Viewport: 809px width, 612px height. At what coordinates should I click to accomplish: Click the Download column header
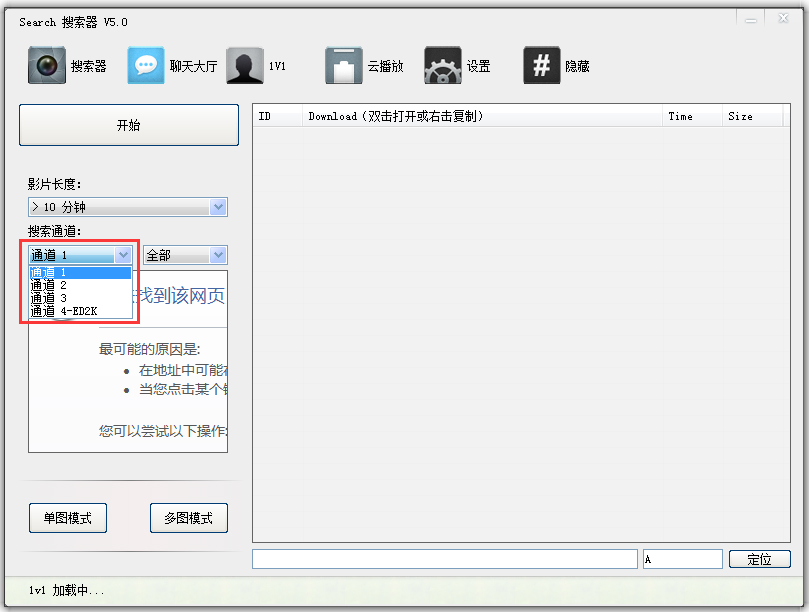(482, 116)
